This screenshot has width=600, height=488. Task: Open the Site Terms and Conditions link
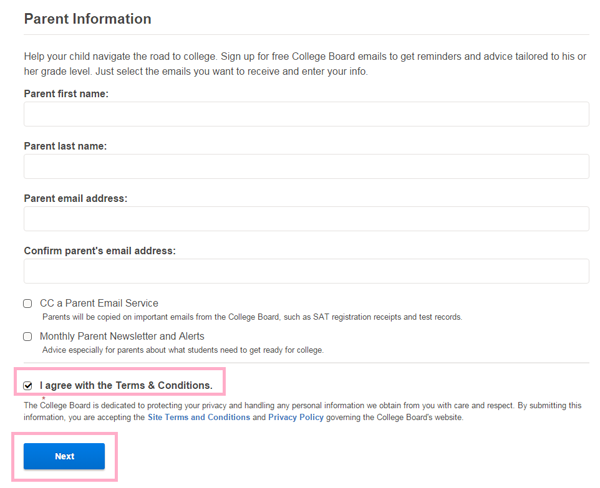199,417
